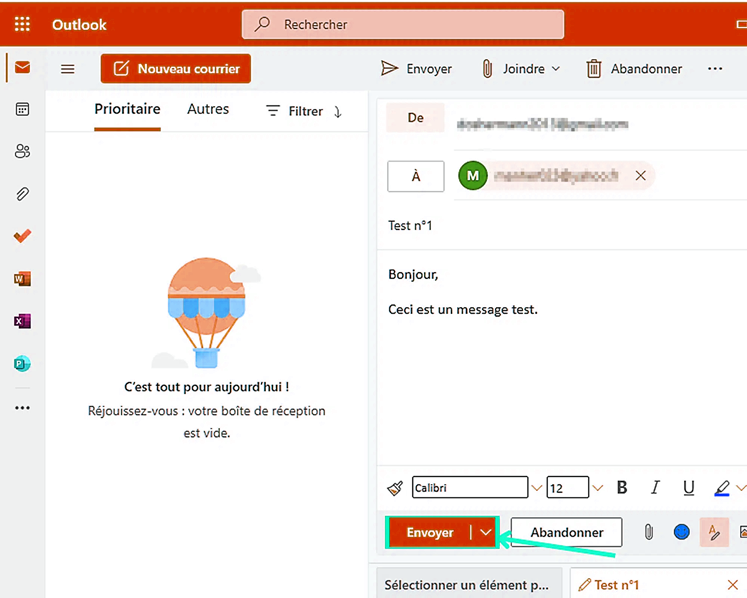The image size is (747, 598).
Task: Open send options chevron beside Envoyer
Action: [485, 532]
